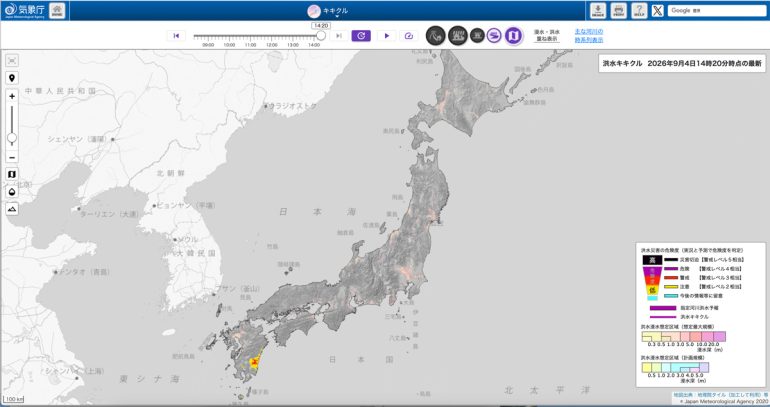
Task: Click the 14:20 timeline slider handle
Action: coord(321,35)
